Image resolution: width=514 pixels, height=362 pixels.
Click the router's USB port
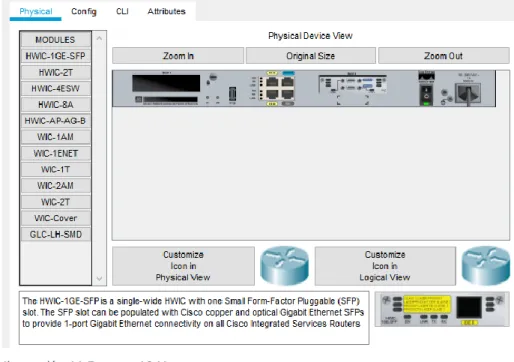click(232, 94)
